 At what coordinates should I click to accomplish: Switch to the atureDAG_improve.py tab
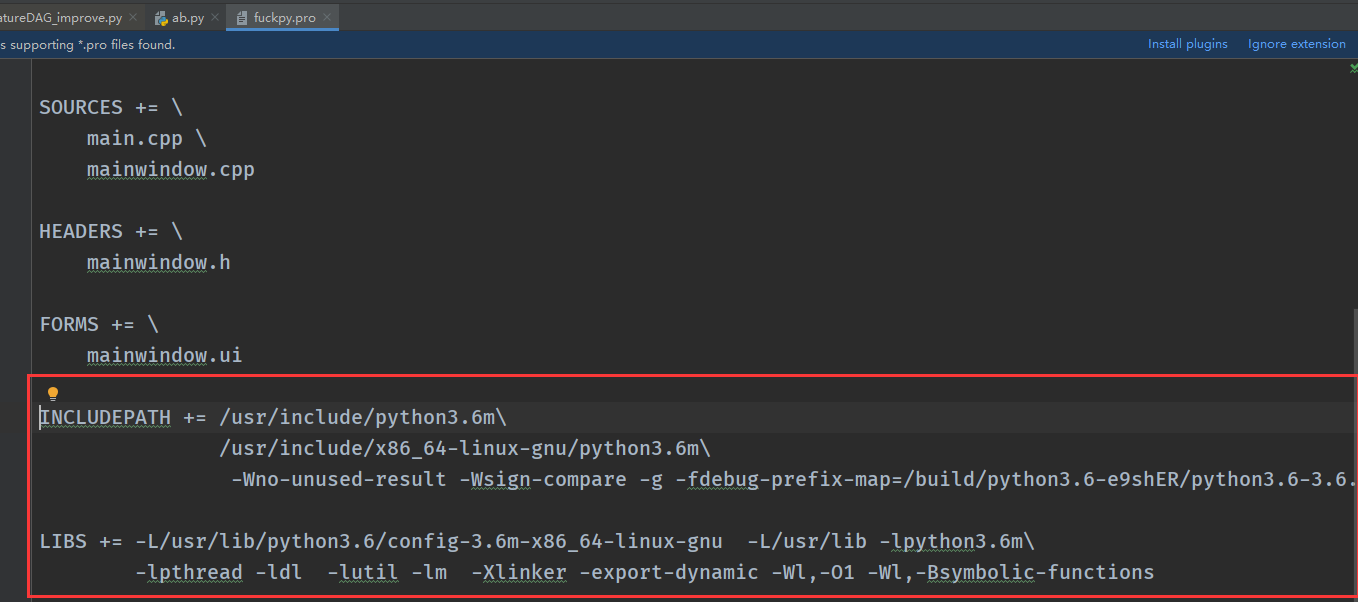pyautogui.click(x=60, y=17)
